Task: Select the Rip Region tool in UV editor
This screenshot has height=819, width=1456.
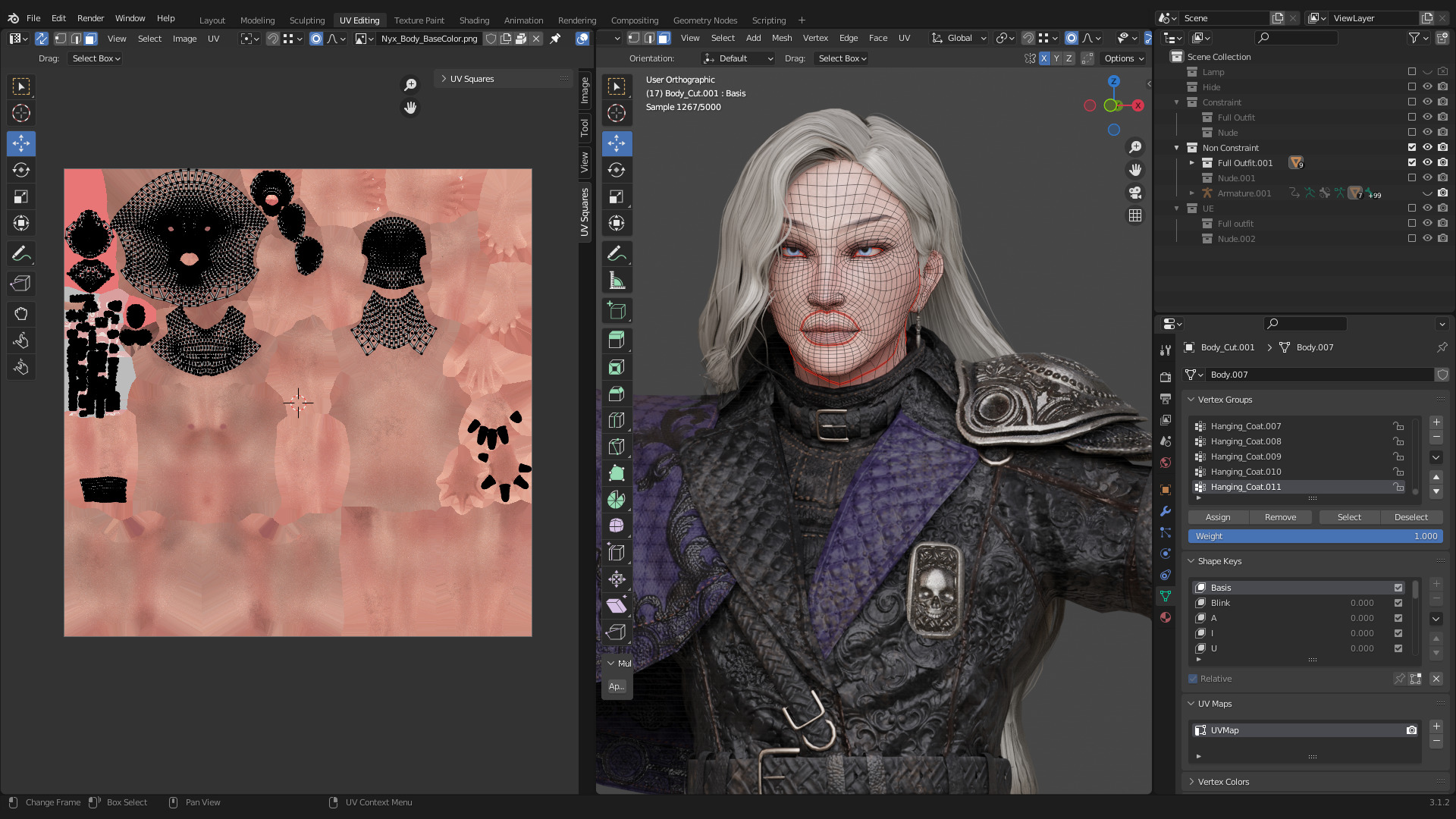Action: click(x=21, y=284)
